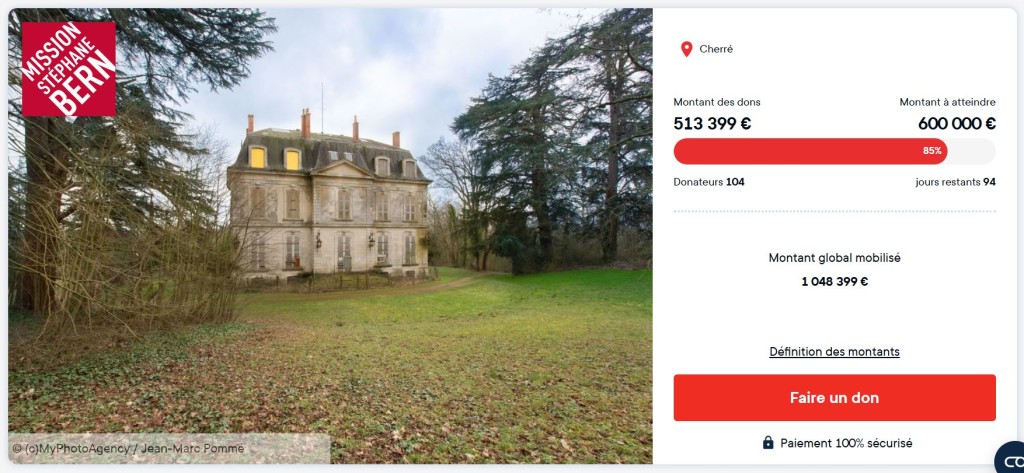The height and width of the screenshot is (473, 1024).
Task: Click the red location pin icon
Action: click(x=686, y=49)
